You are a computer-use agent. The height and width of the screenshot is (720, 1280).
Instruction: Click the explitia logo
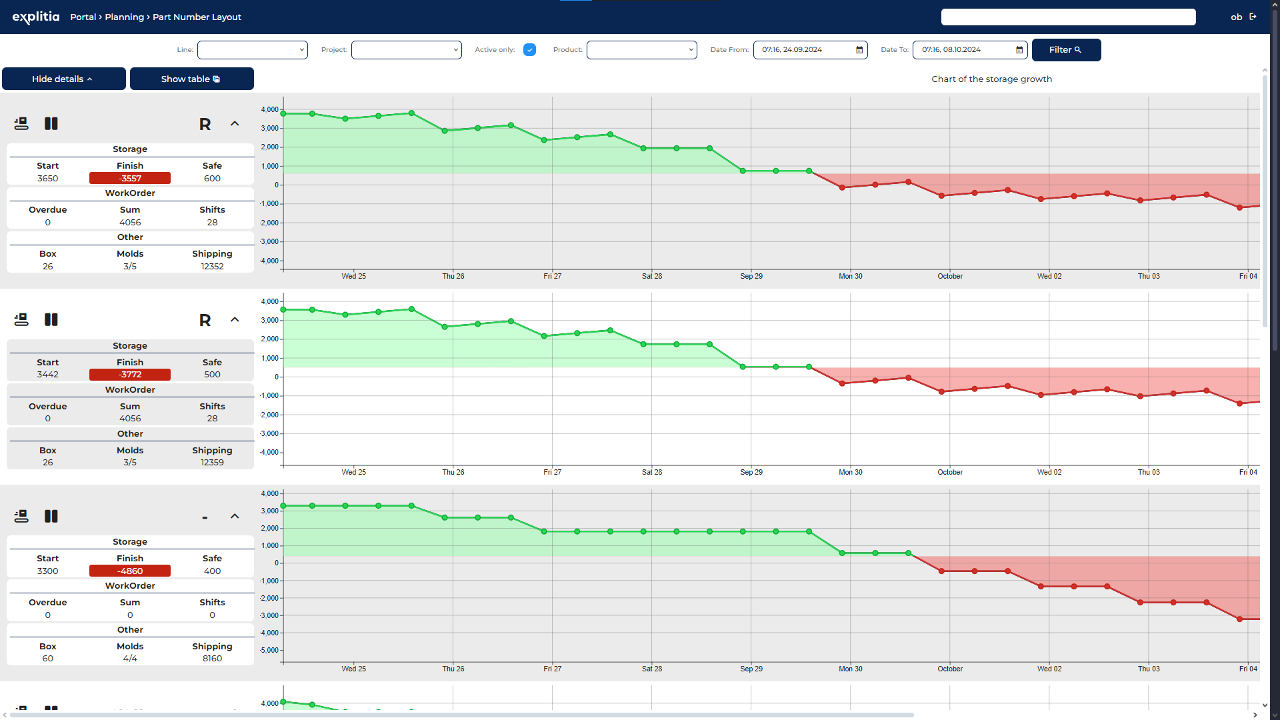click(x=37, y=17)
